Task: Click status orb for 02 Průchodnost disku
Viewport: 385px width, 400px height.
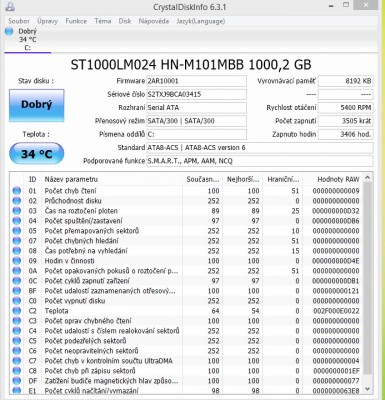Action: tap(17, 201)
